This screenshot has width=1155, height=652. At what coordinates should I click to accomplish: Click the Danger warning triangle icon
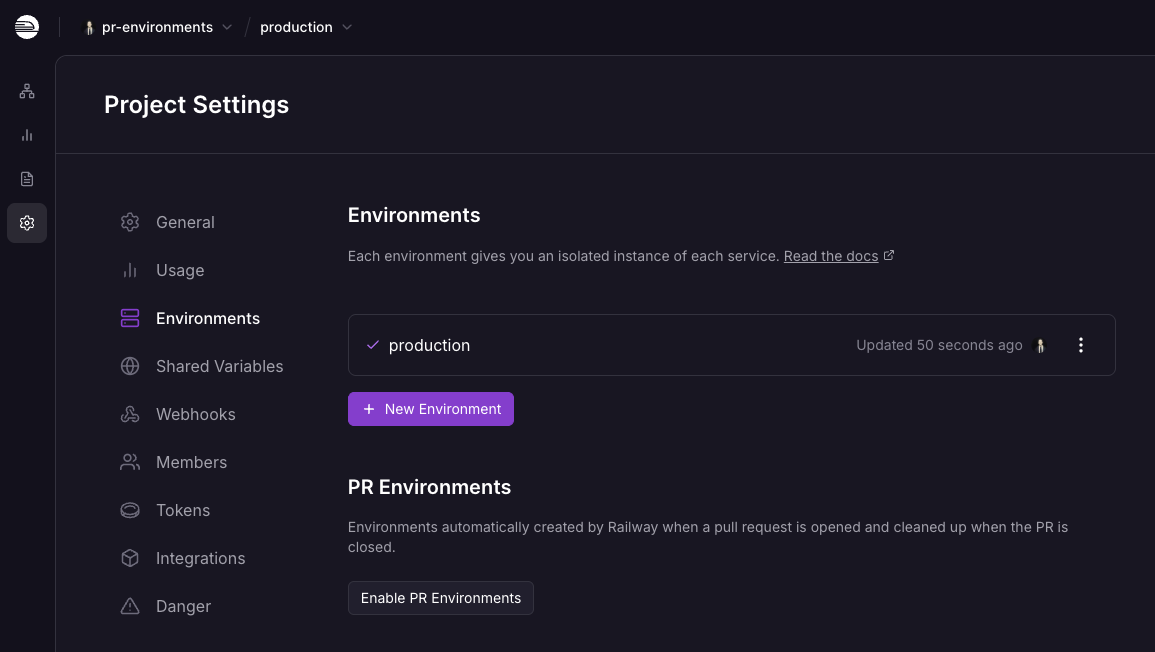(x=130, y=606)
